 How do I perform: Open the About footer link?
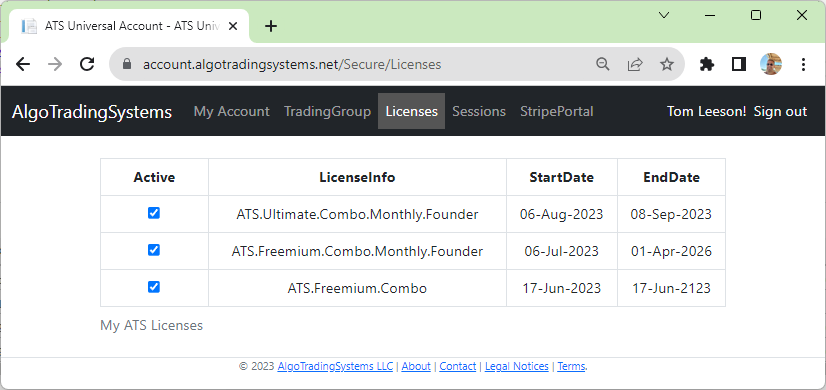pyautogui.click(x=416, y=366)
